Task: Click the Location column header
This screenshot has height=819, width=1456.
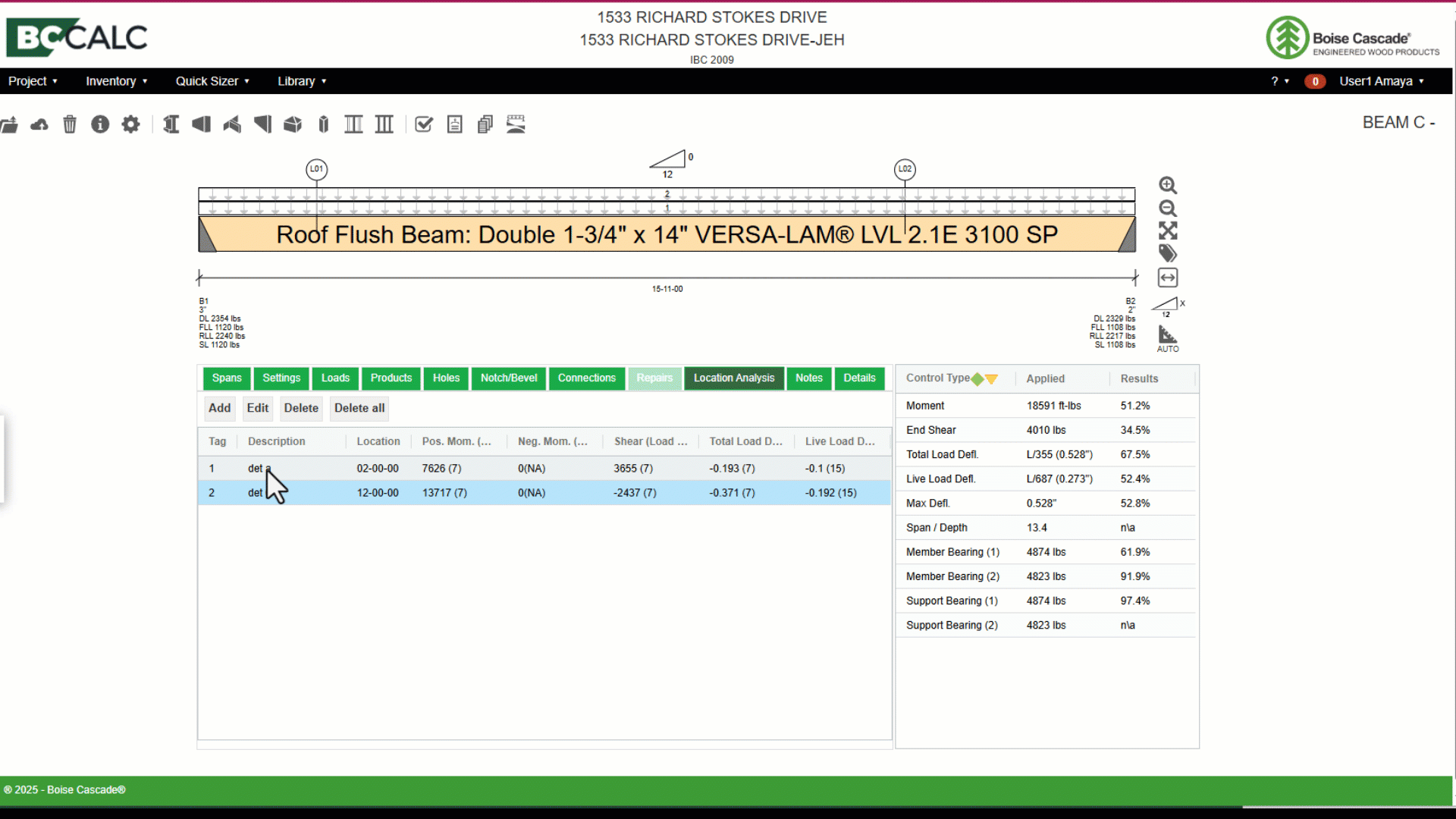Action: (x=378, y=441)
